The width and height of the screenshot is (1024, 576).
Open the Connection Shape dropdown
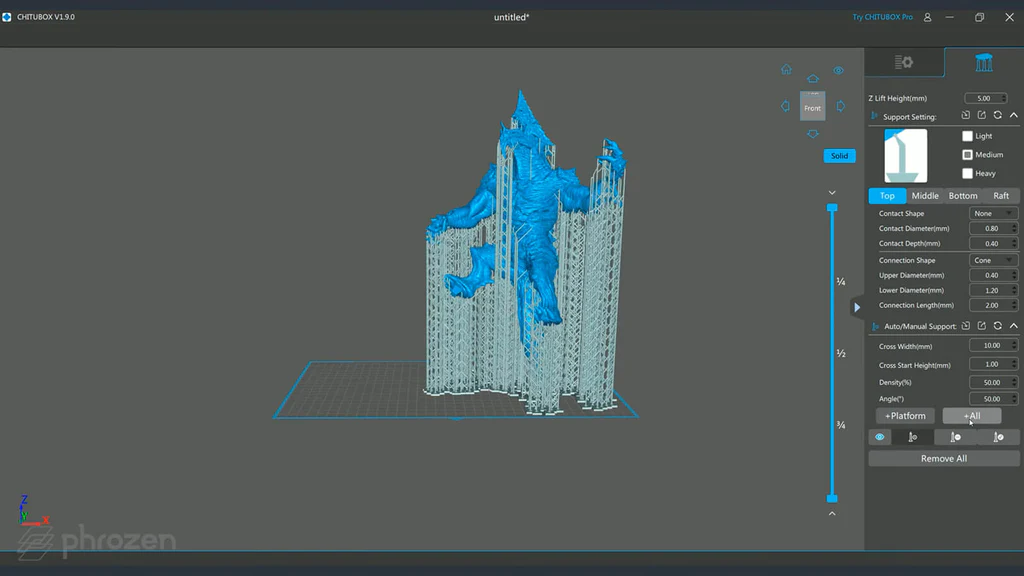pyautogui.click(x=993, y=260)
